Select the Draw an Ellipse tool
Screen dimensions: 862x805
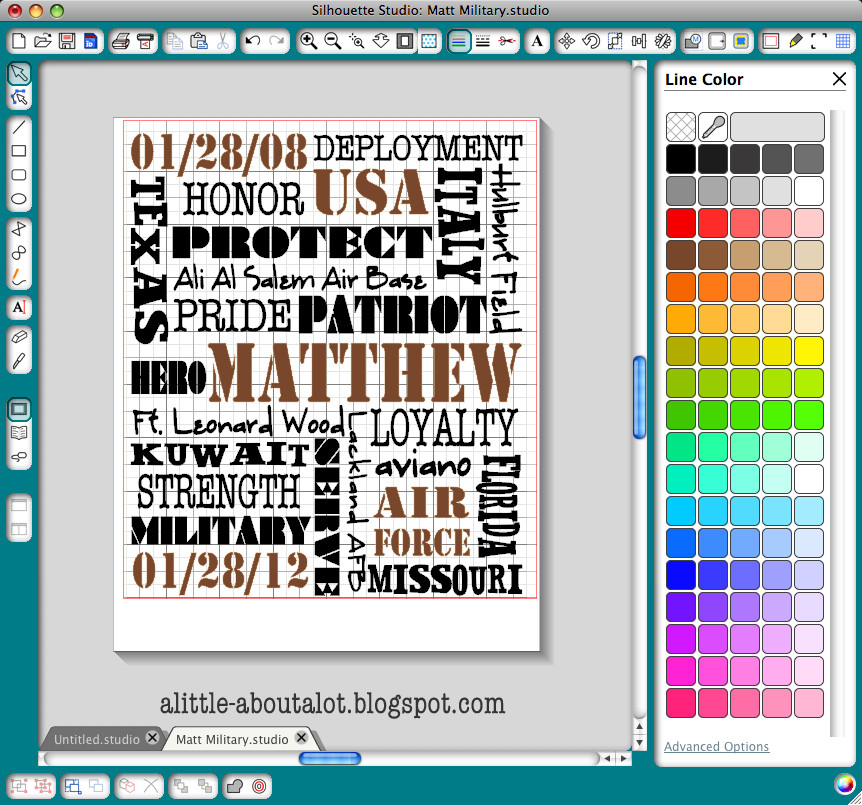click(19, 199)
